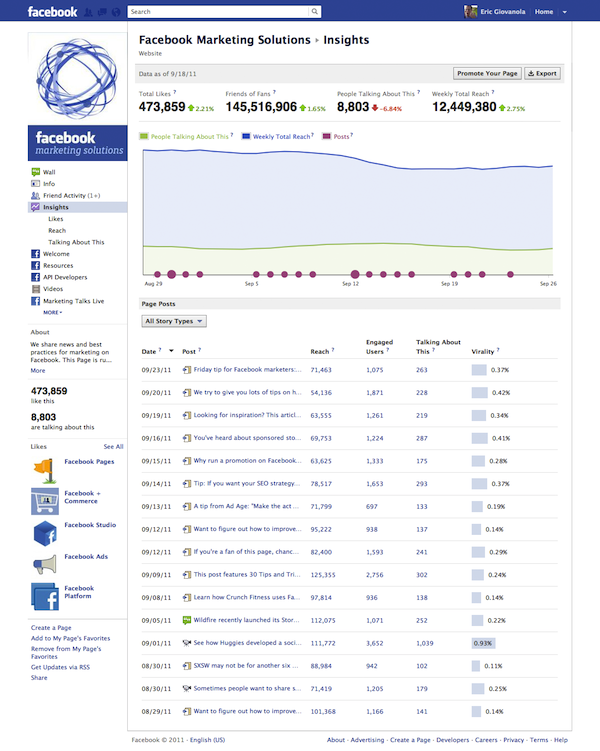Click the API Developers icon
The image size is (600, 751).
tap(35, 277)
